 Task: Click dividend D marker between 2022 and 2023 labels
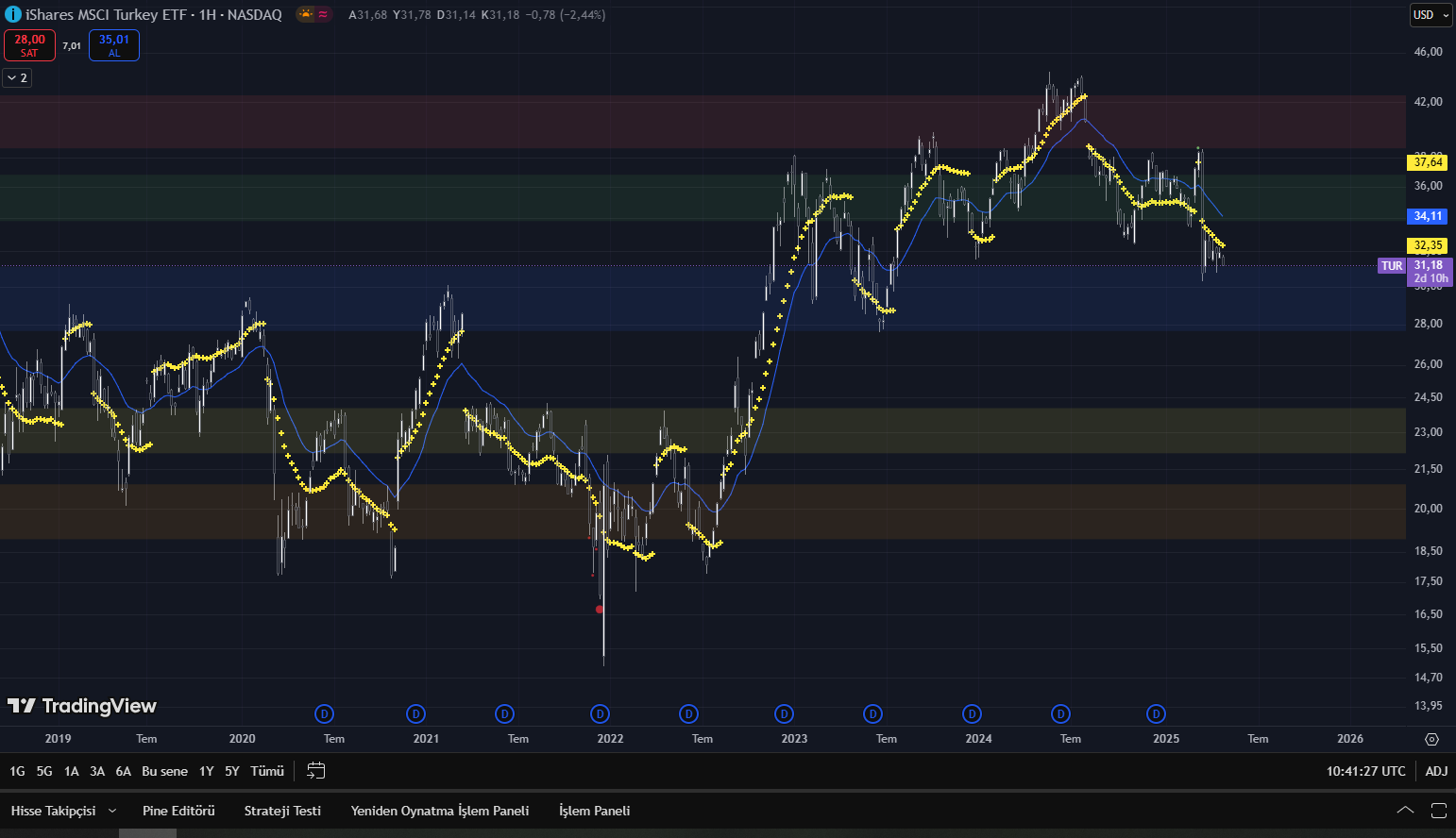coord(689,713)
